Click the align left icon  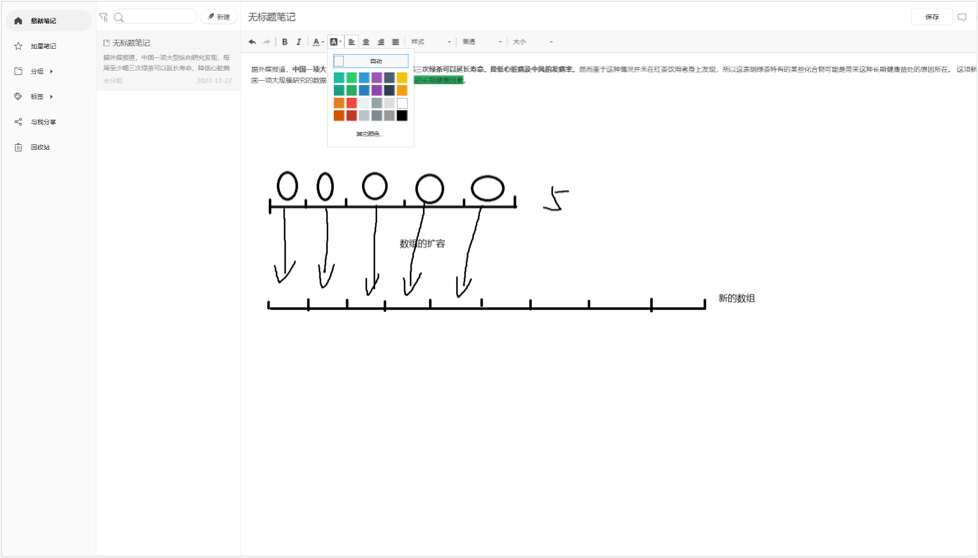tap(352, 42)
